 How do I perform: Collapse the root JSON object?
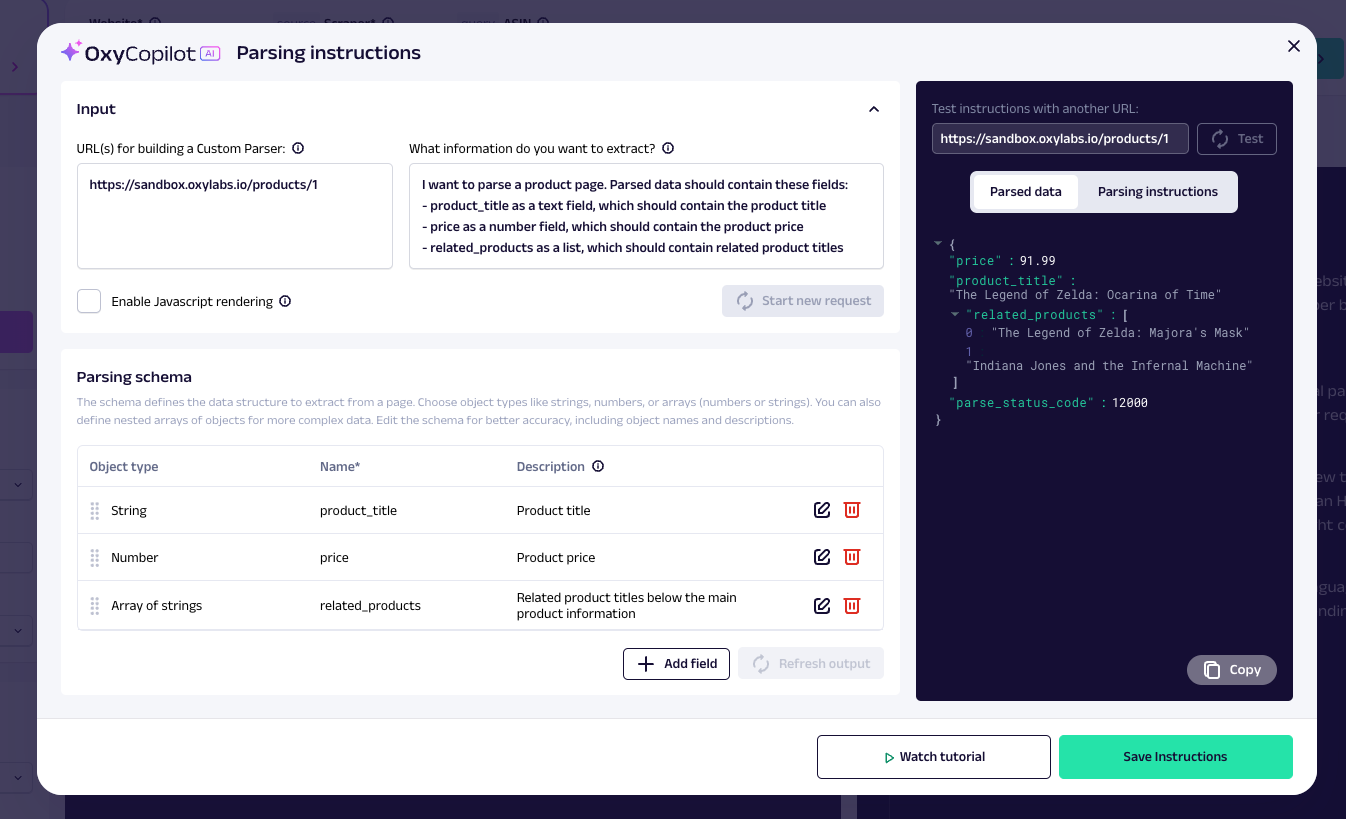coord(937,243)
